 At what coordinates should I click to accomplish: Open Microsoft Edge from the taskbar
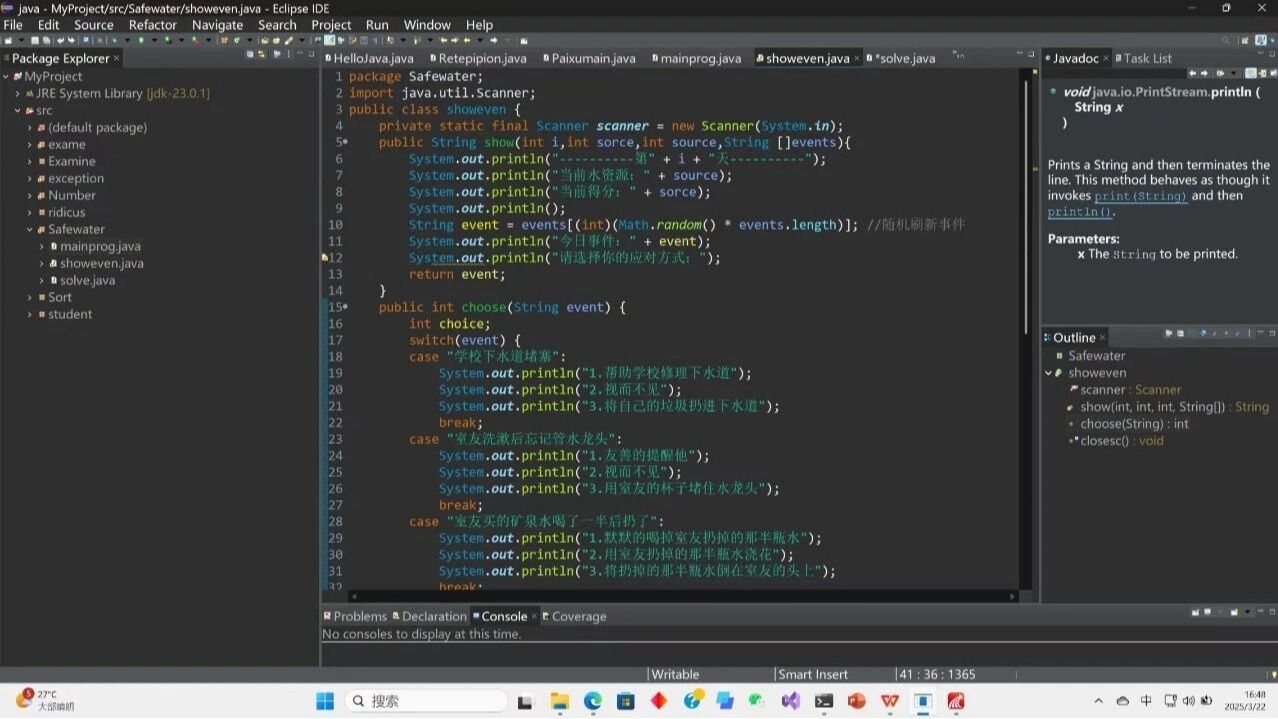593,701
